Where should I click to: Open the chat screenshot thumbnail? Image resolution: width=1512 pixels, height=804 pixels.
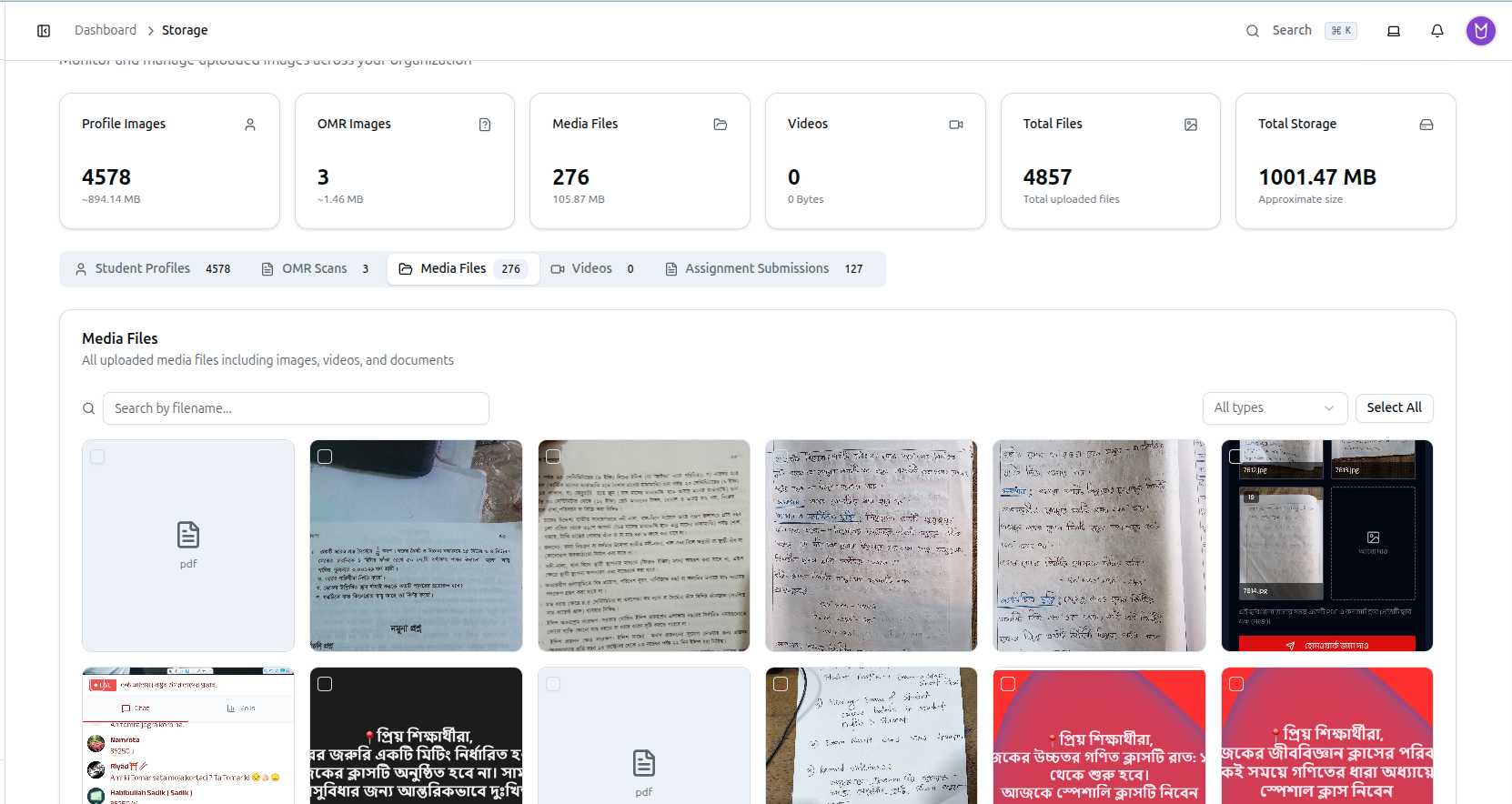pos(188,736)
